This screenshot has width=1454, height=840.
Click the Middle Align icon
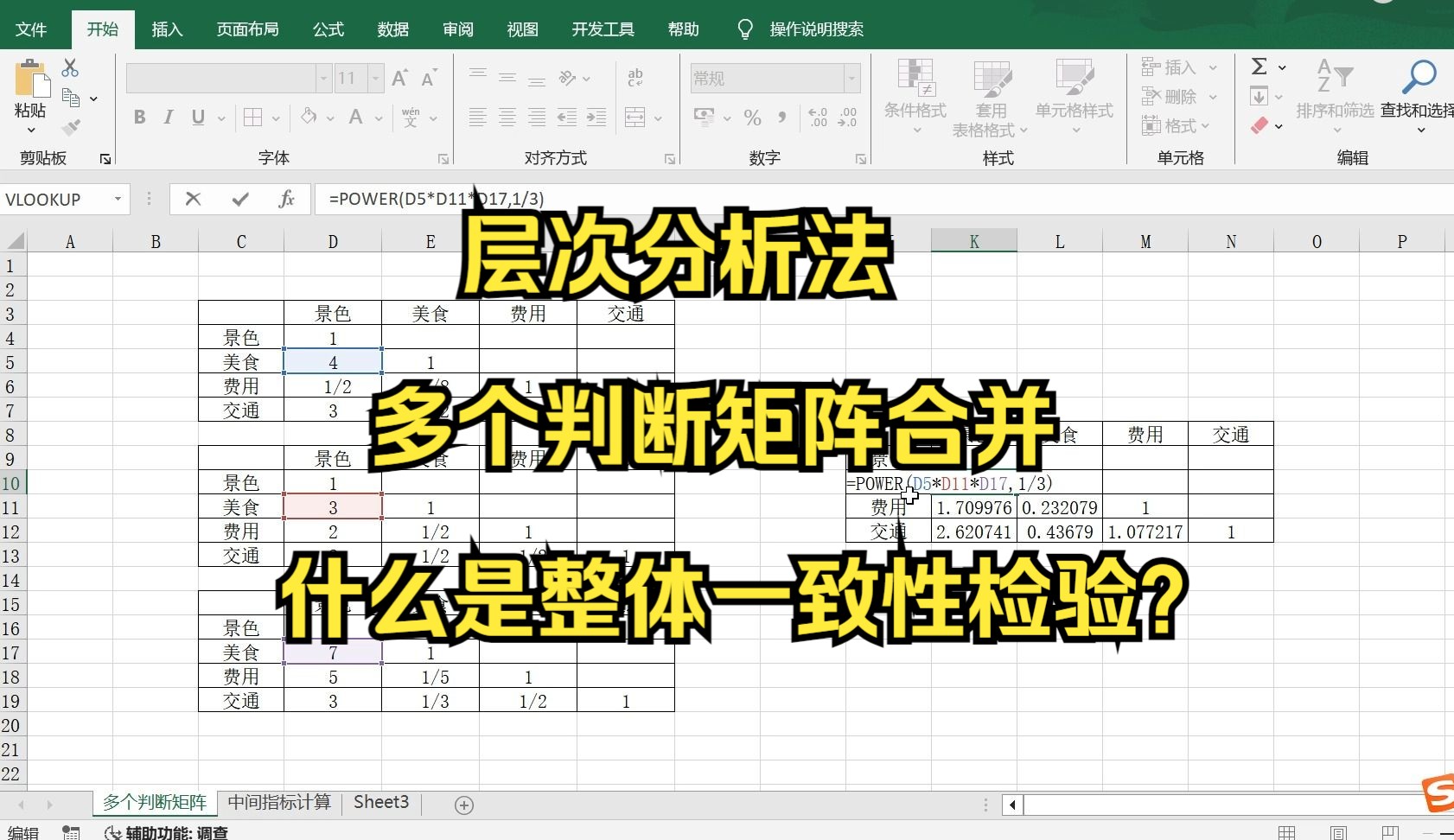tap(507, 78)
